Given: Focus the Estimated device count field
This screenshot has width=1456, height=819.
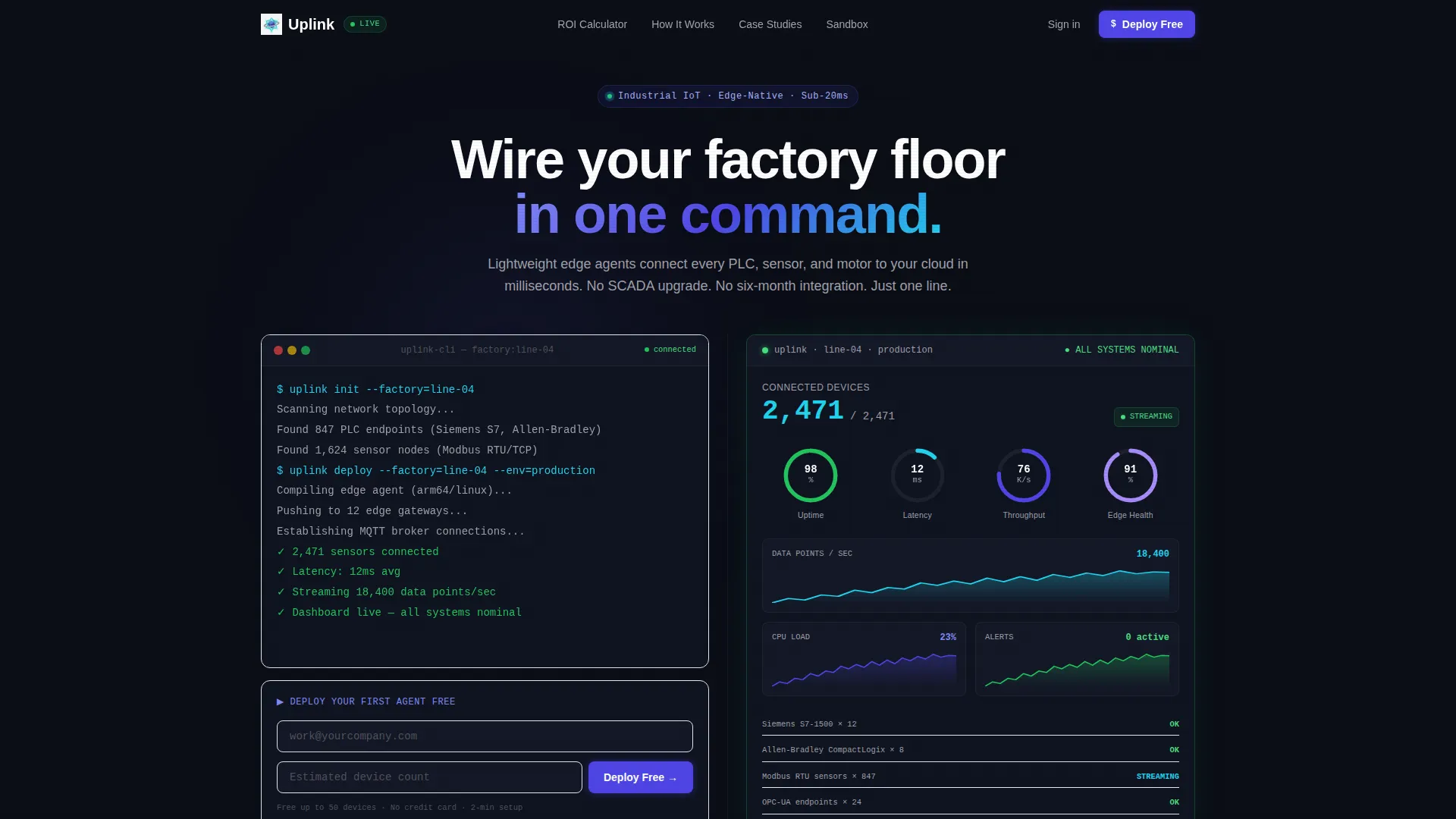Looking at the screenshot, I should (x=429, y=777).
